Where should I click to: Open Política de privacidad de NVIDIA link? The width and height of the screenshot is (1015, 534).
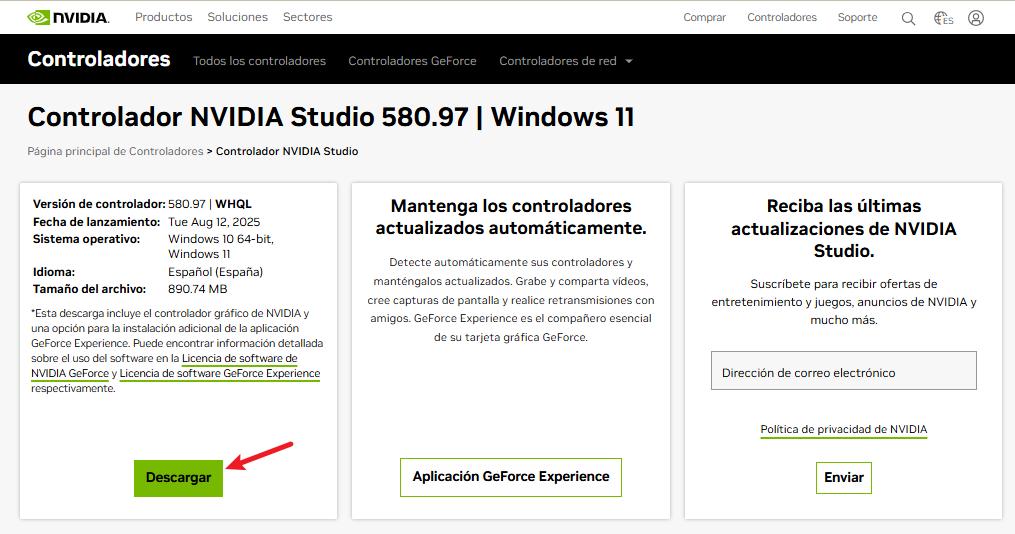[x=843, y=429]
